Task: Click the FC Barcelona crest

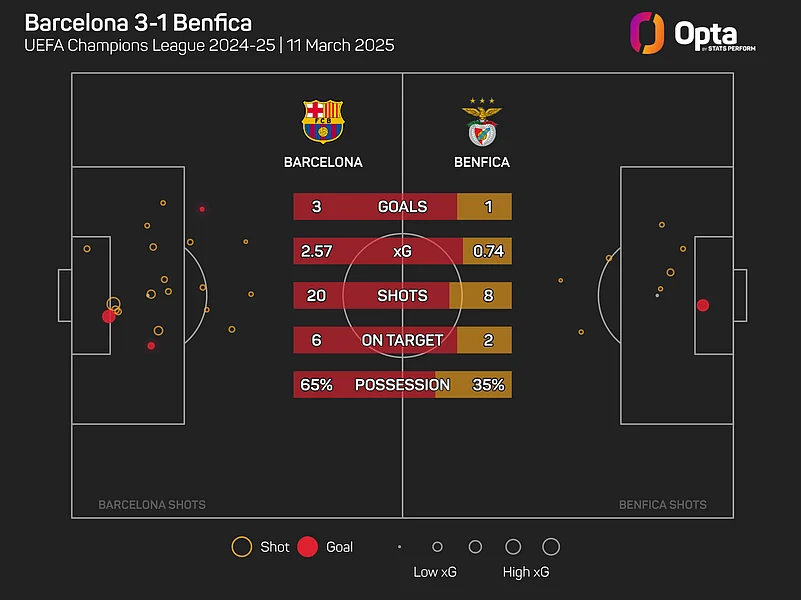Action: [323, 121]
